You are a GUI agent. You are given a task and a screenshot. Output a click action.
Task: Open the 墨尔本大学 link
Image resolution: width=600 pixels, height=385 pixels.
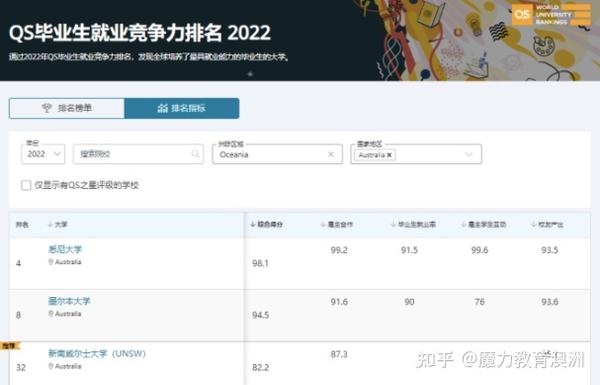(69, 301)
